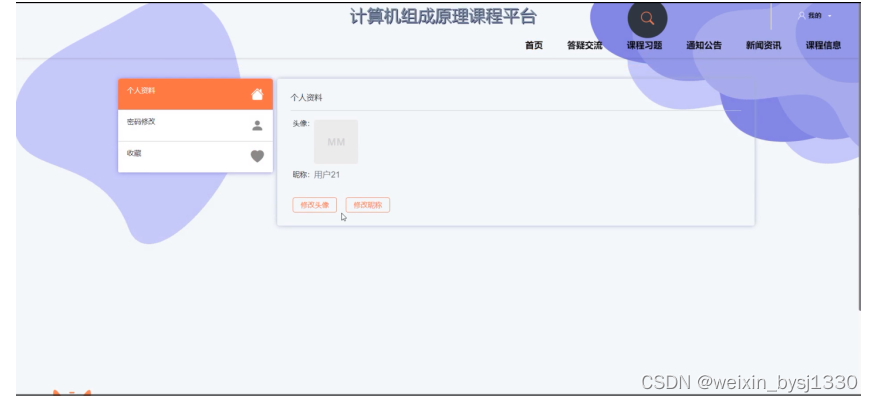
Task: Open 新闻资讯 navigation item
Action: [x=763, y=46]
